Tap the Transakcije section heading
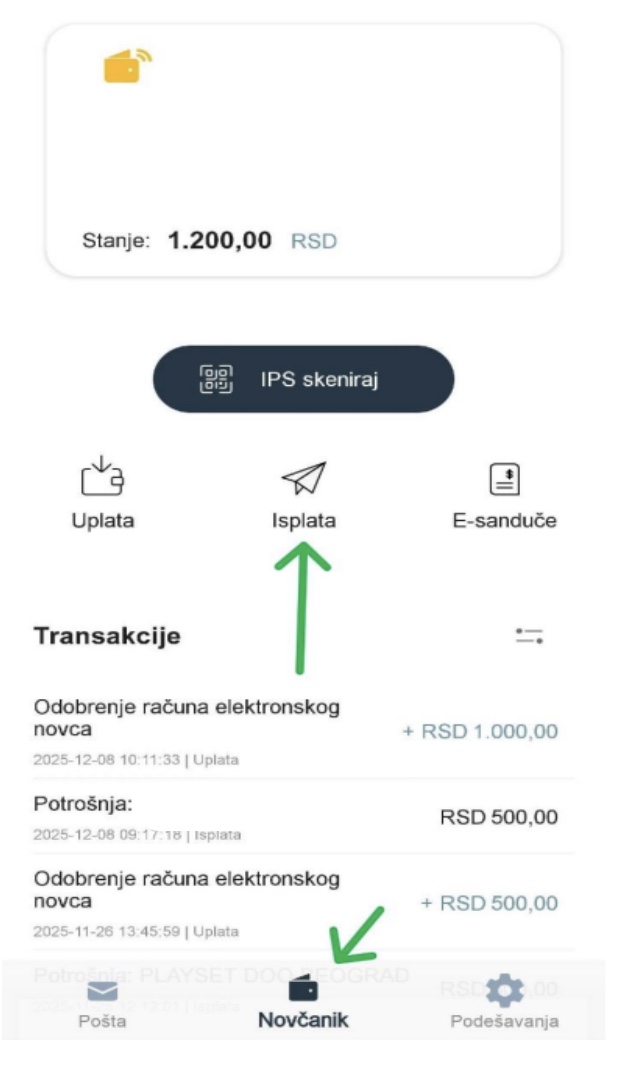Viewport: 638px width, 1066px height. [107, 636]
